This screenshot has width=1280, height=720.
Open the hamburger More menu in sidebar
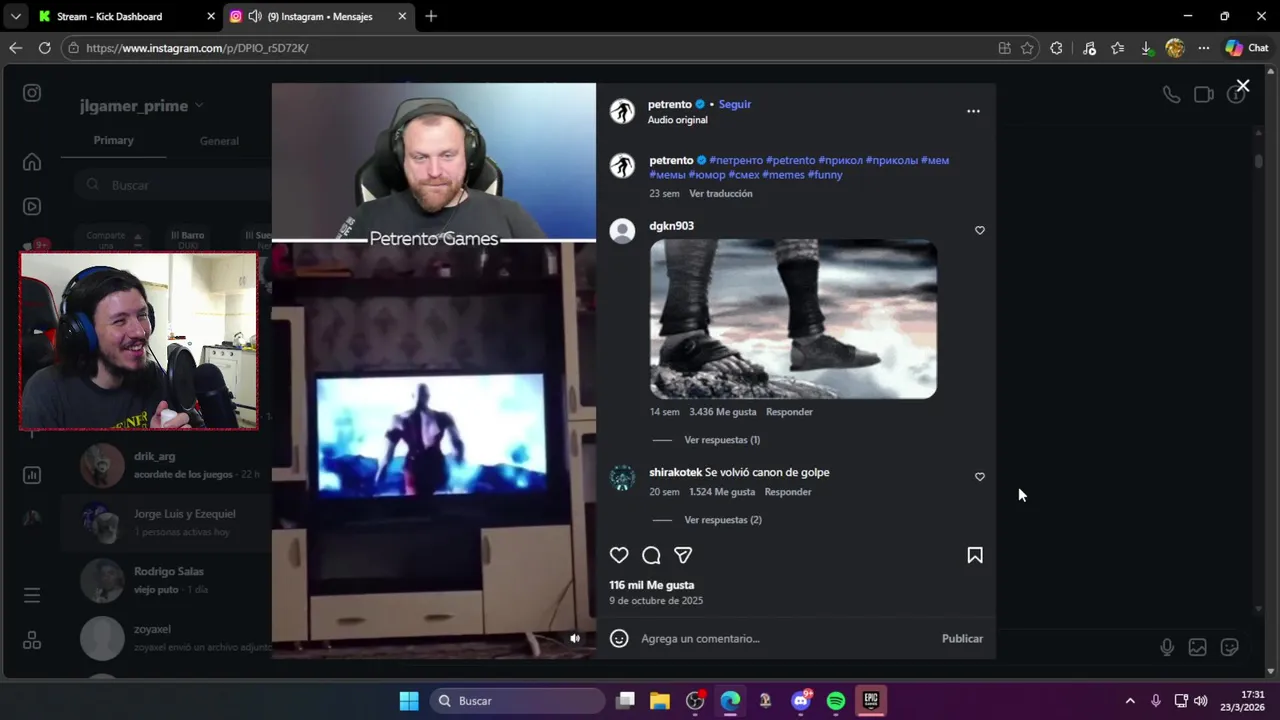[32, 595]
